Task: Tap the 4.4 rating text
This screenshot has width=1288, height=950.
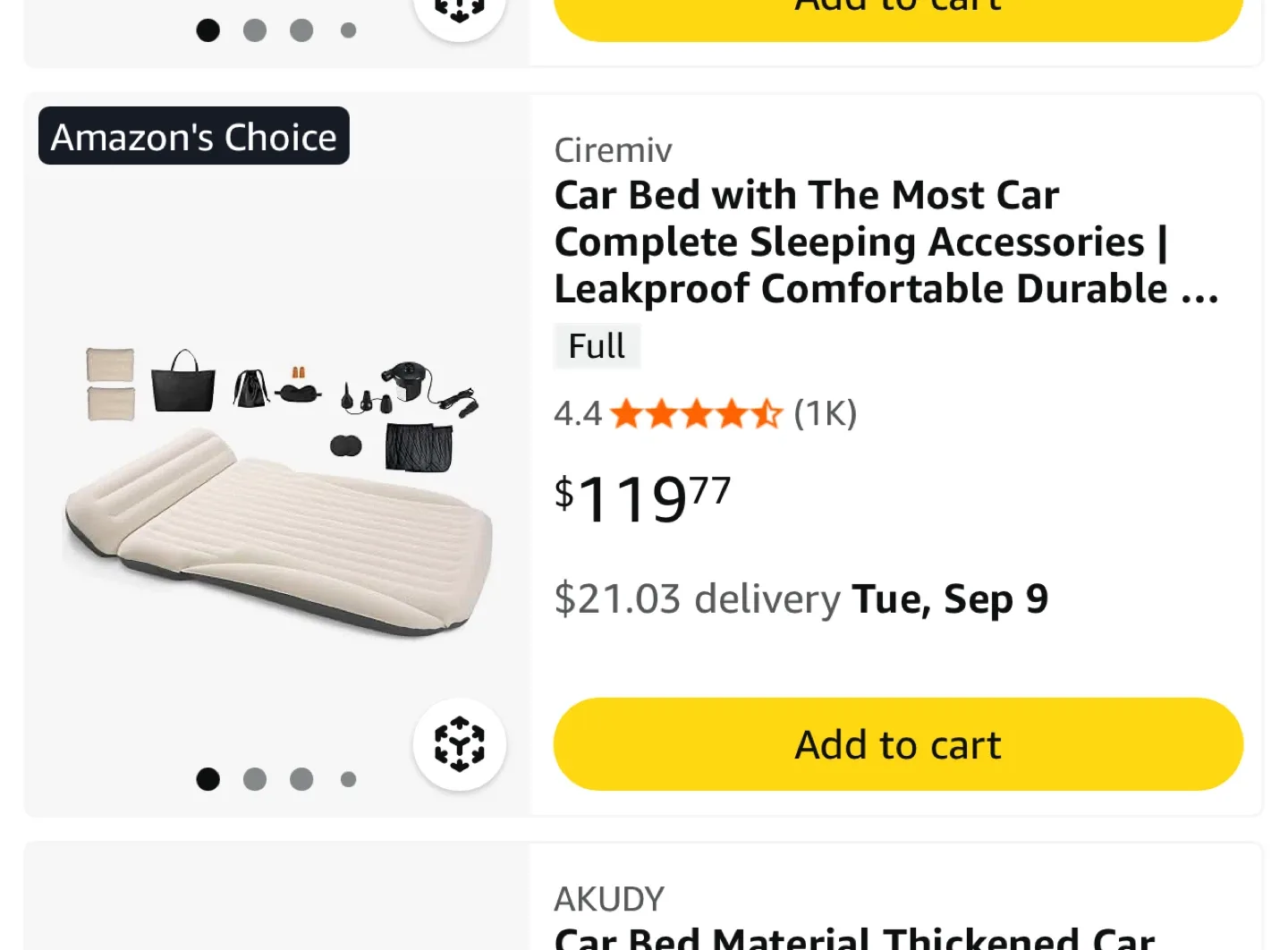Action: (x=577, y=413)
